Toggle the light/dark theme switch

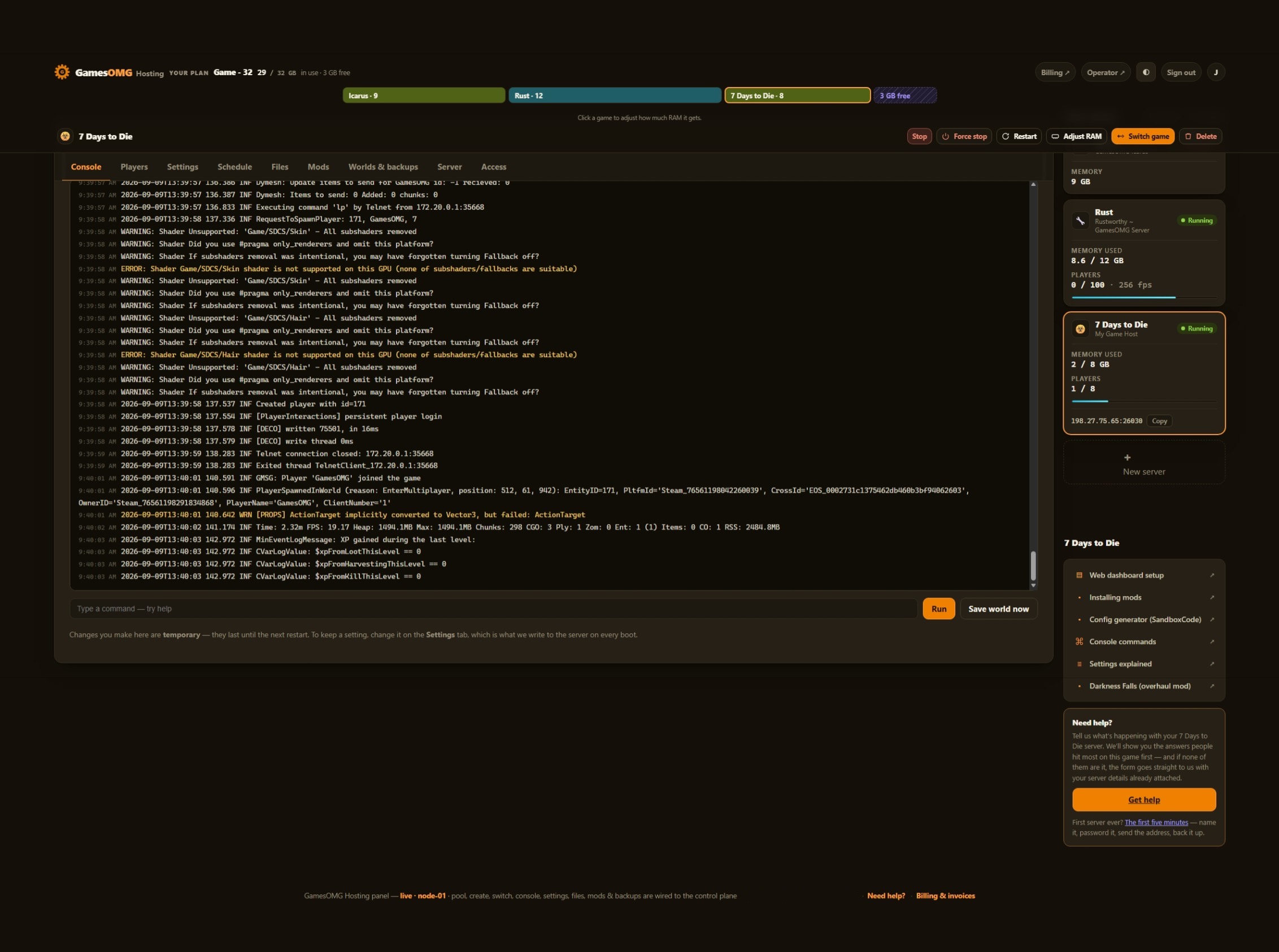pyautogui.click(x=1146, y=72)
